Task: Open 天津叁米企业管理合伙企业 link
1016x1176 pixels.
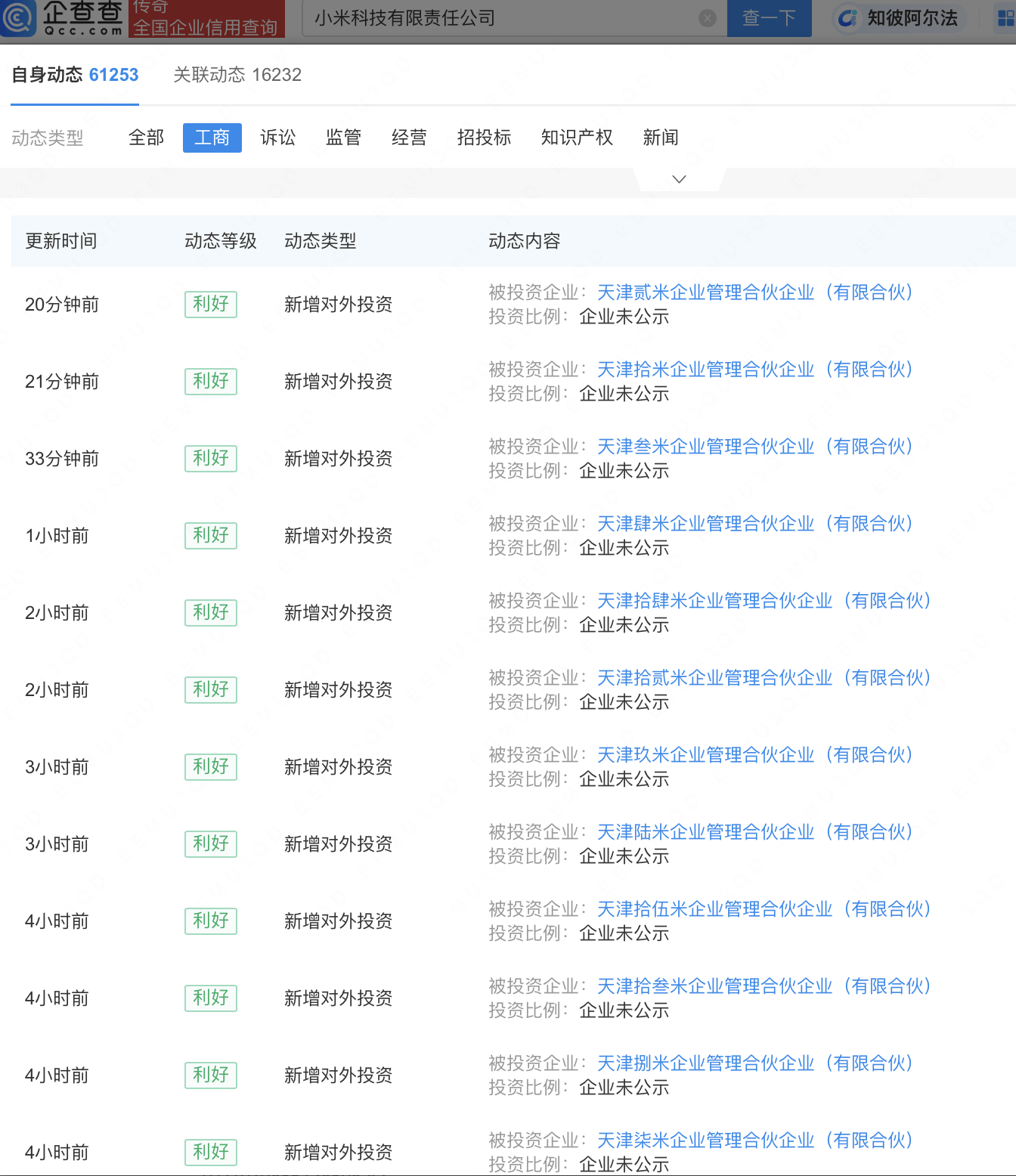Action: 755,447
